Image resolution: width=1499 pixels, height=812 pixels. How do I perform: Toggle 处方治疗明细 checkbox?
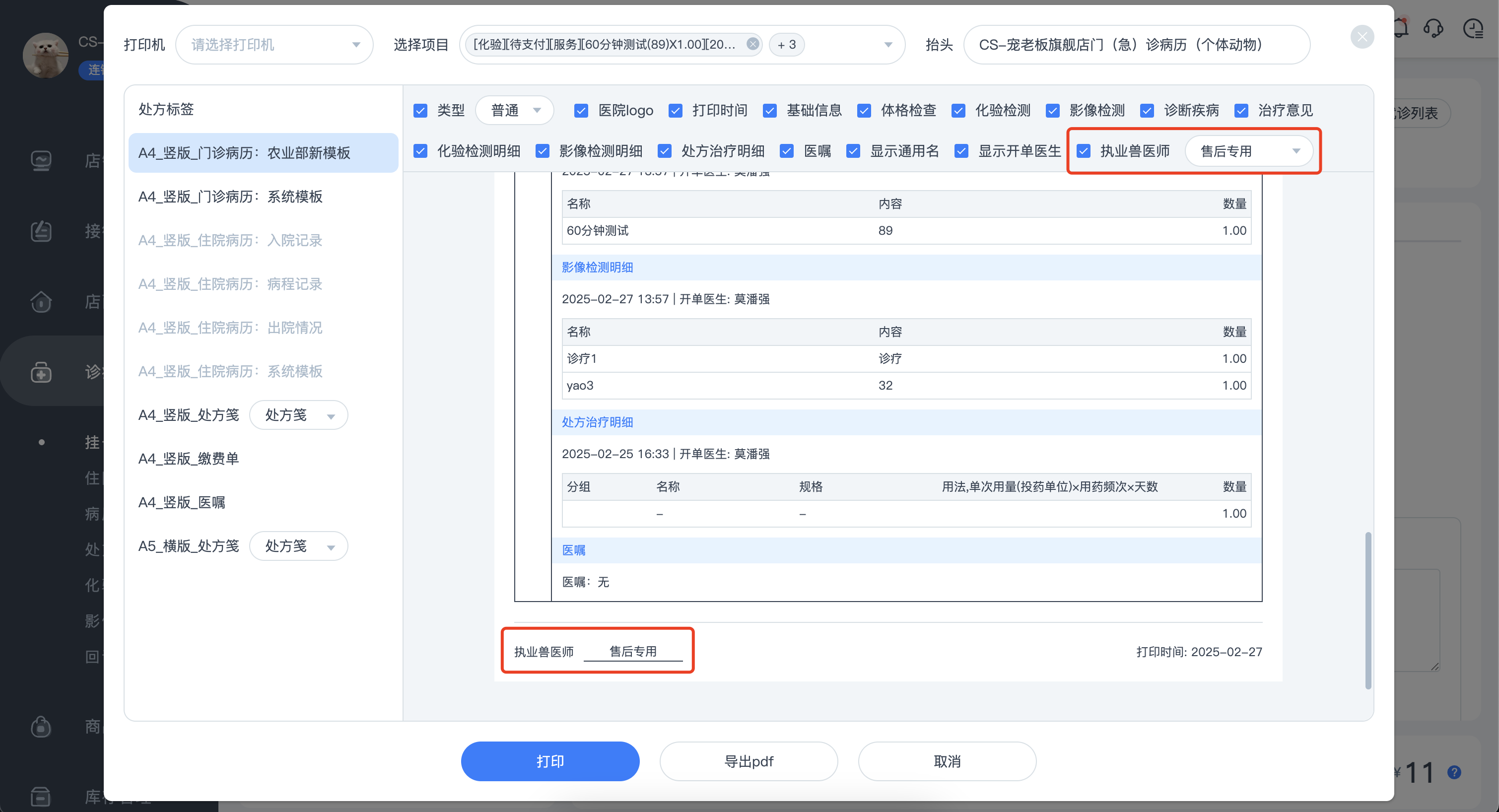664,151
